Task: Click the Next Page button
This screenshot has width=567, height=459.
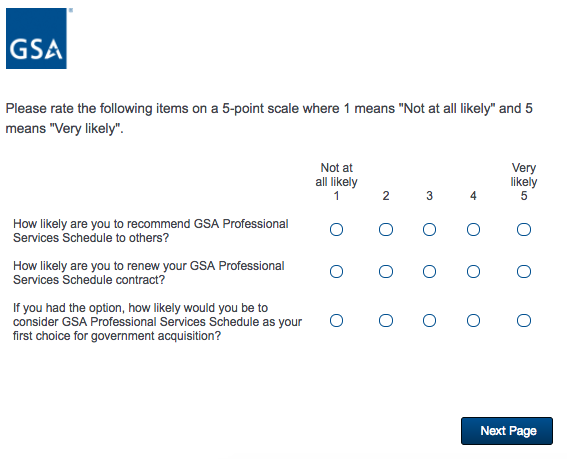Action: click(507, 431)
